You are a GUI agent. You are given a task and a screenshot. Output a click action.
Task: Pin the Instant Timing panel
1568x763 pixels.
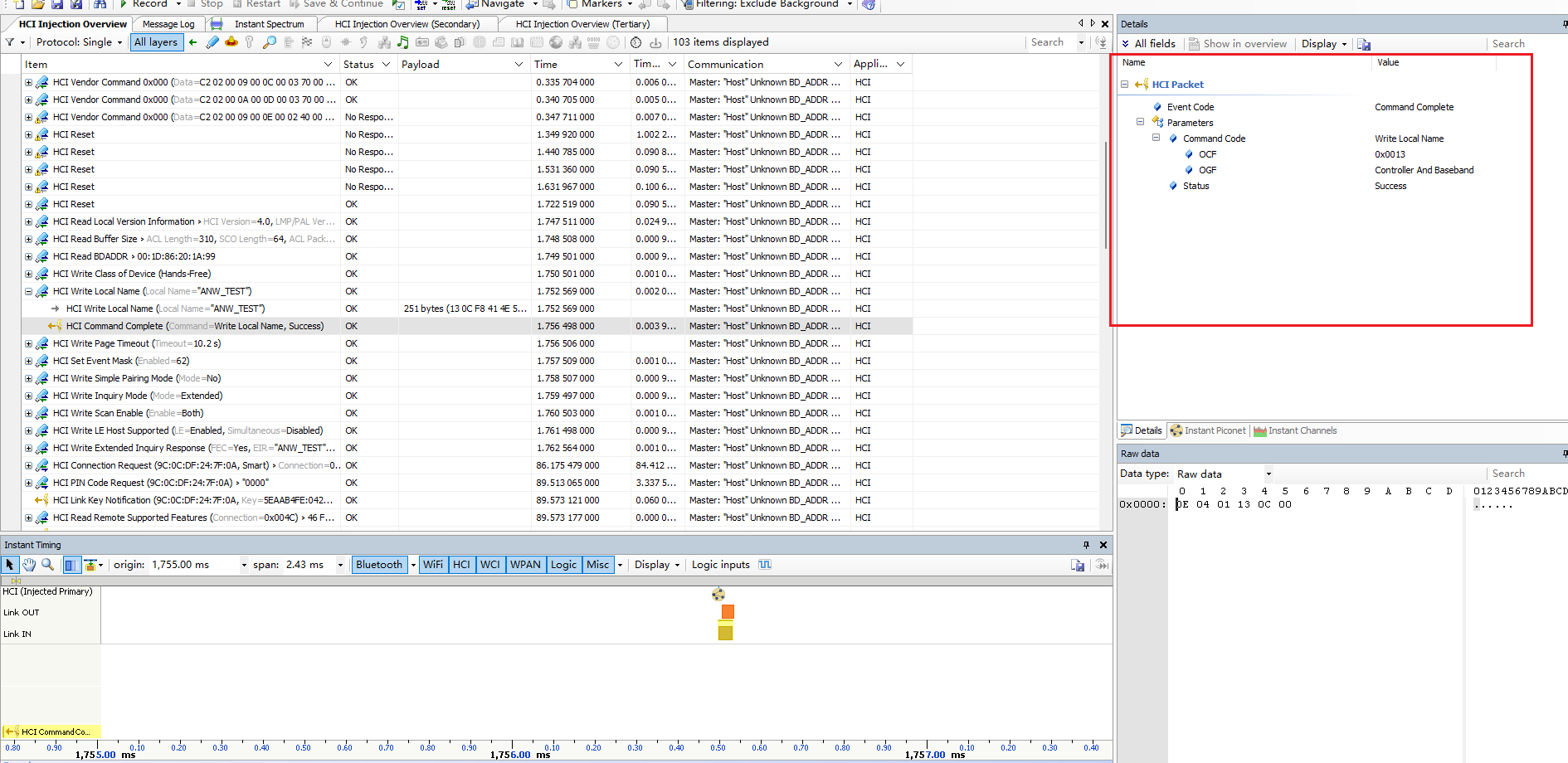(x=1086, y=545)
